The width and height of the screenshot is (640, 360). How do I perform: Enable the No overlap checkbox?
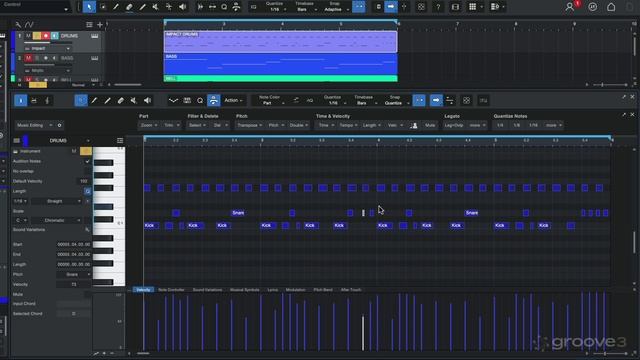[x=87, y=171]
